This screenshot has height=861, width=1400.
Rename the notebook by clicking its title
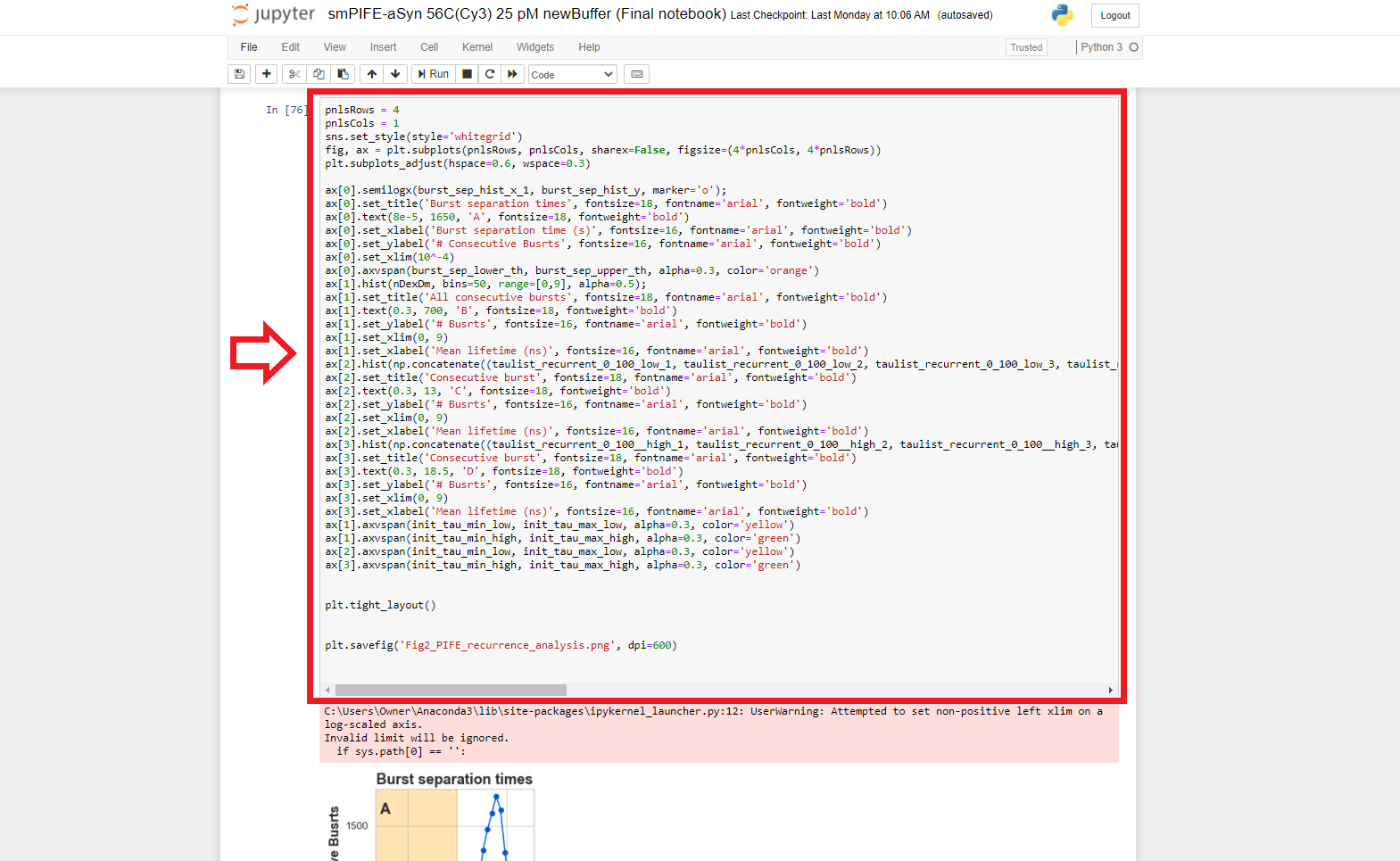click(526, 14)
